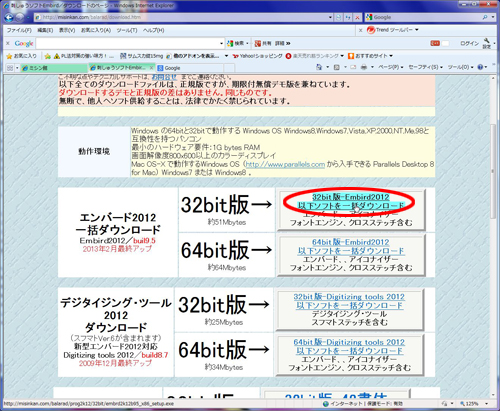Download 64bit版-Embird2012 link

351,247
